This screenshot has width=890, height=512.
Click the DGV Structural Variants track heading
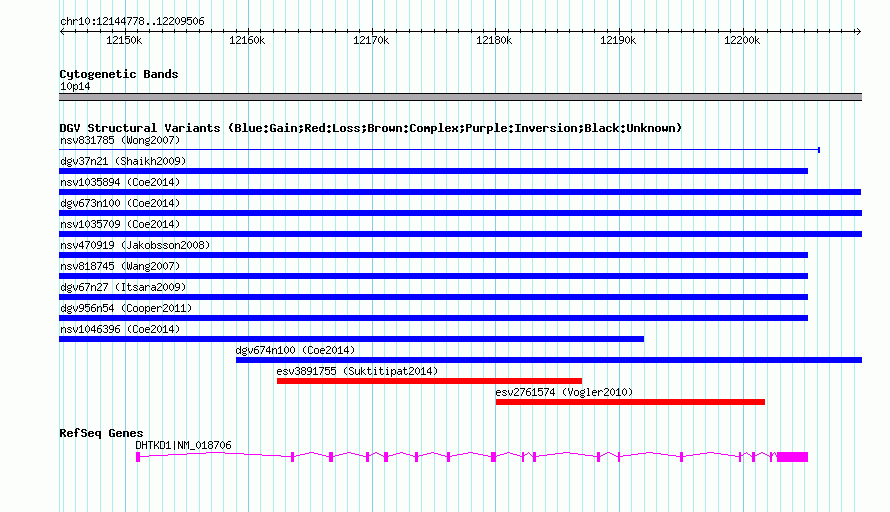[371, 128]
